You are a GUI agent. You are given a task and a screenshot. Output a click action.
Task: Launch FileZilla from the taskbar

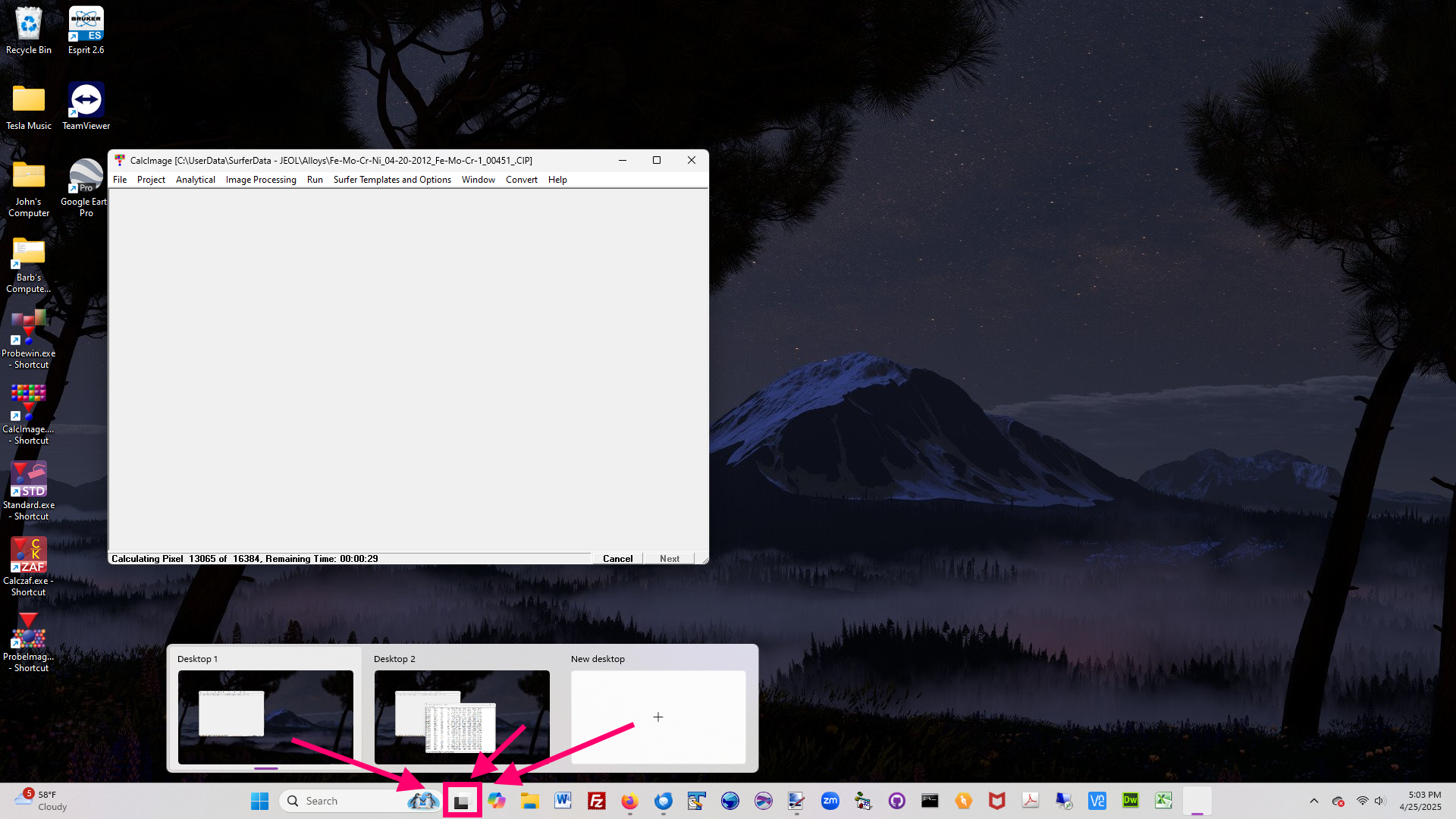[597, 801]
